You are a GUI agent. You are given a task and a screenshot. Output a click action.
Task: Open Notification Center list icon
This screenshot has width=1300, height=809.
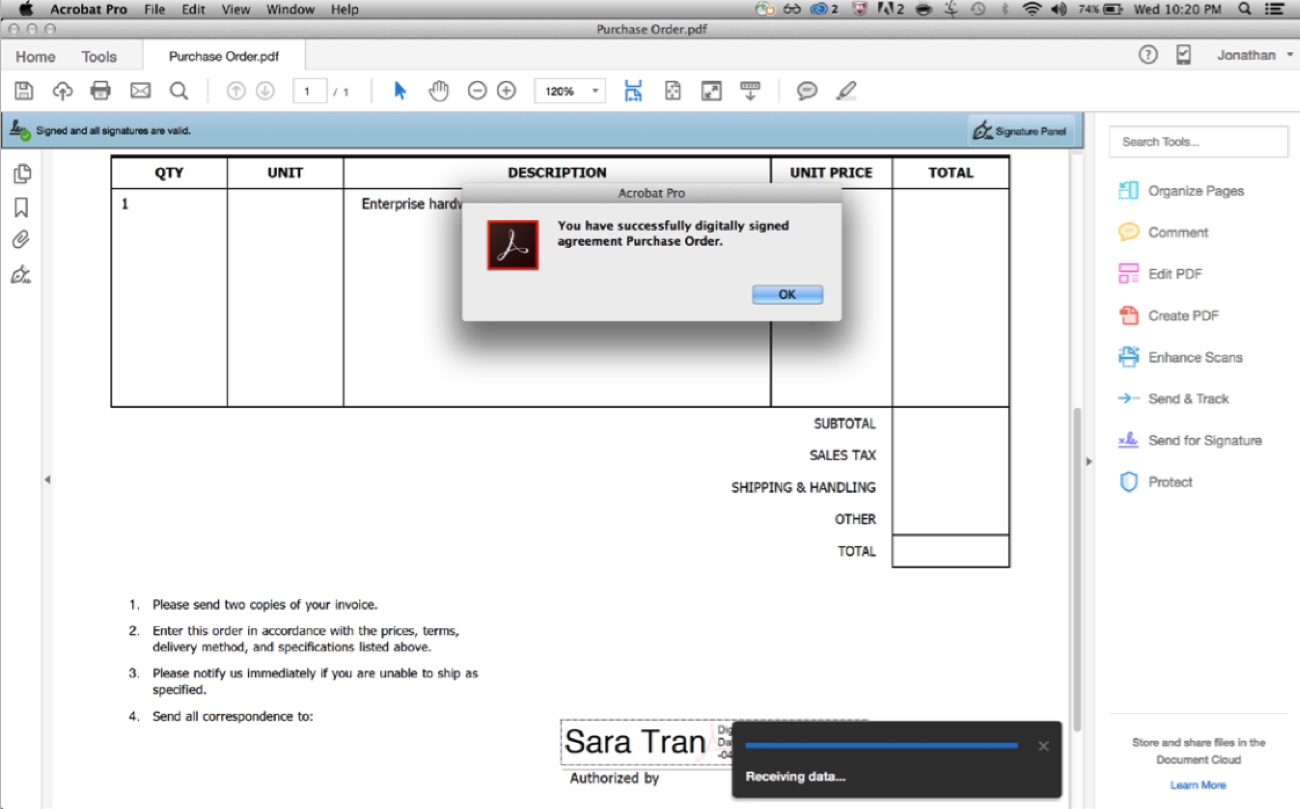[1274, 9]
